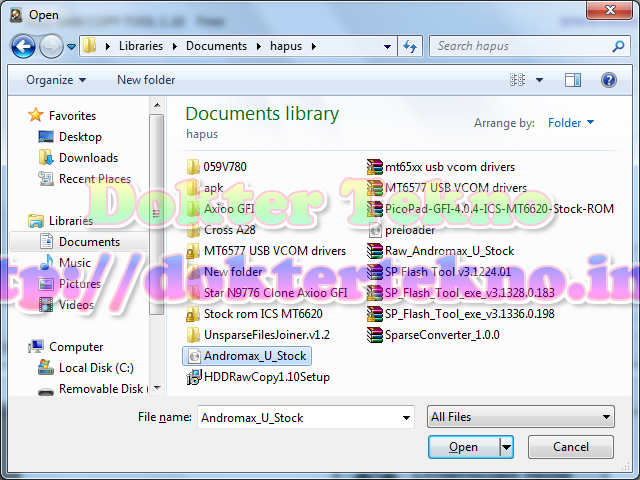
Task: Open the view options dropdown arrow
Action: click(x=539, y=80)
